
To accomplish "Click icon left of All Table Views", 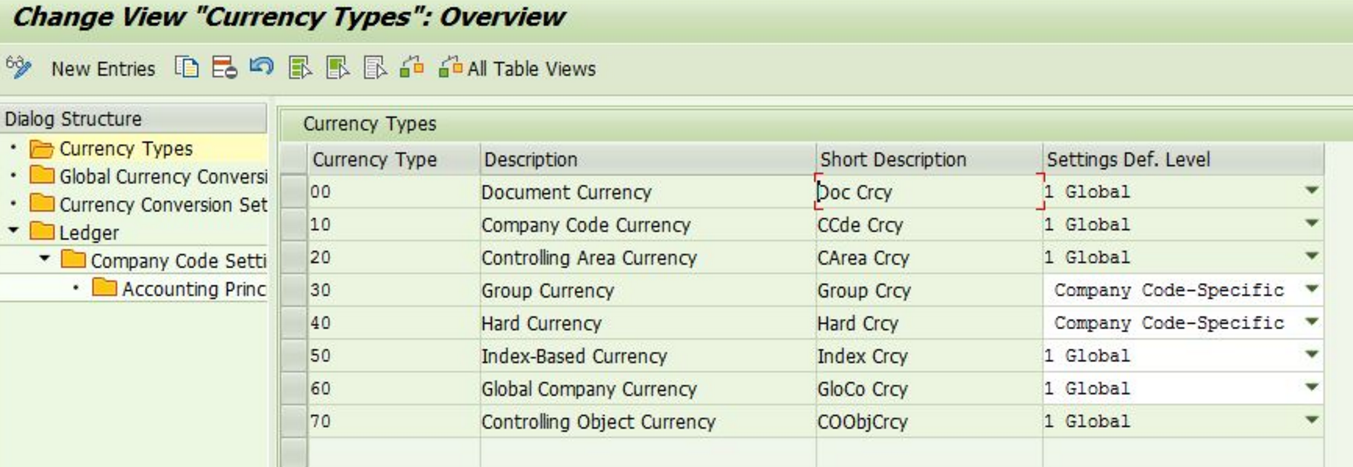I will click(412, 67).
